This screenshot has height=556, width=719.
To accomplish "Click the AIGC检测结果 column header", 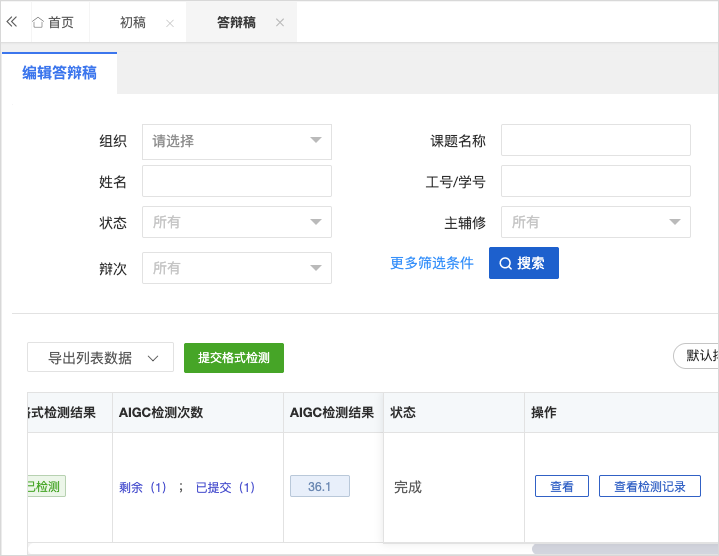I will (332, 413).
